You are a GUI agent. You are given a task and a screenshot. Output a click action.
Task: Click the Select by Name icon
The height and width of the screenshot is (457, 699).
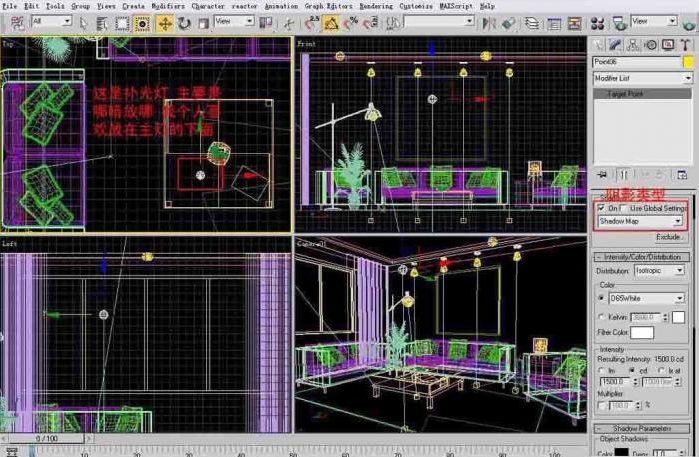pos(102,23)
